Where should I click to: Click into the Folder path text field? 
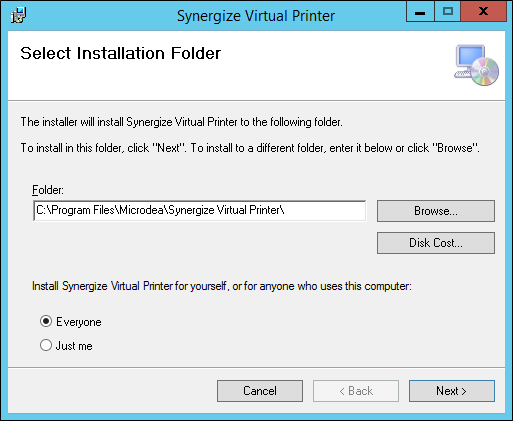click(200, 211)
